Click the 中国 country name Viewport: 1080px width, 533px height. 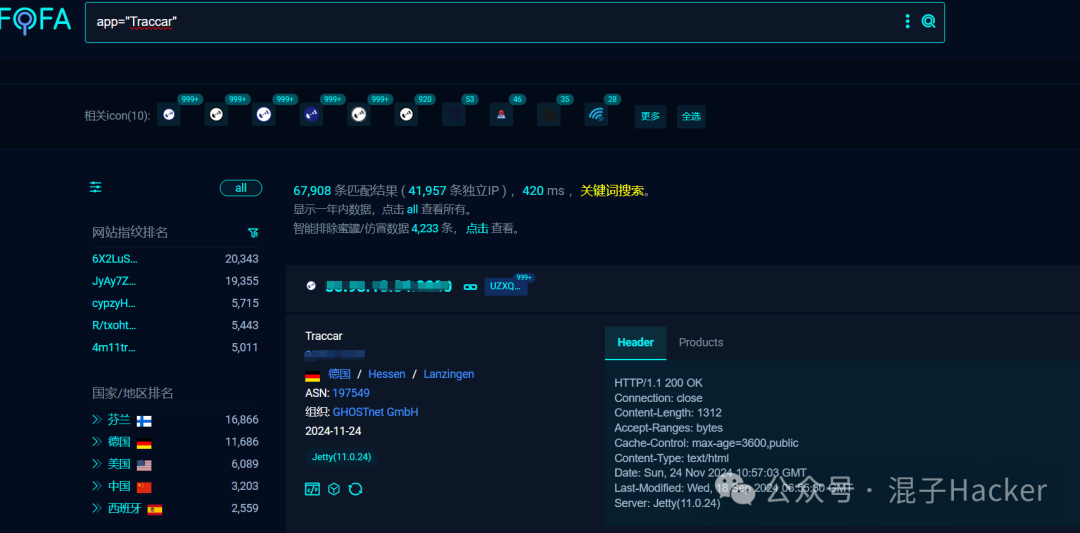click(118, 486)
